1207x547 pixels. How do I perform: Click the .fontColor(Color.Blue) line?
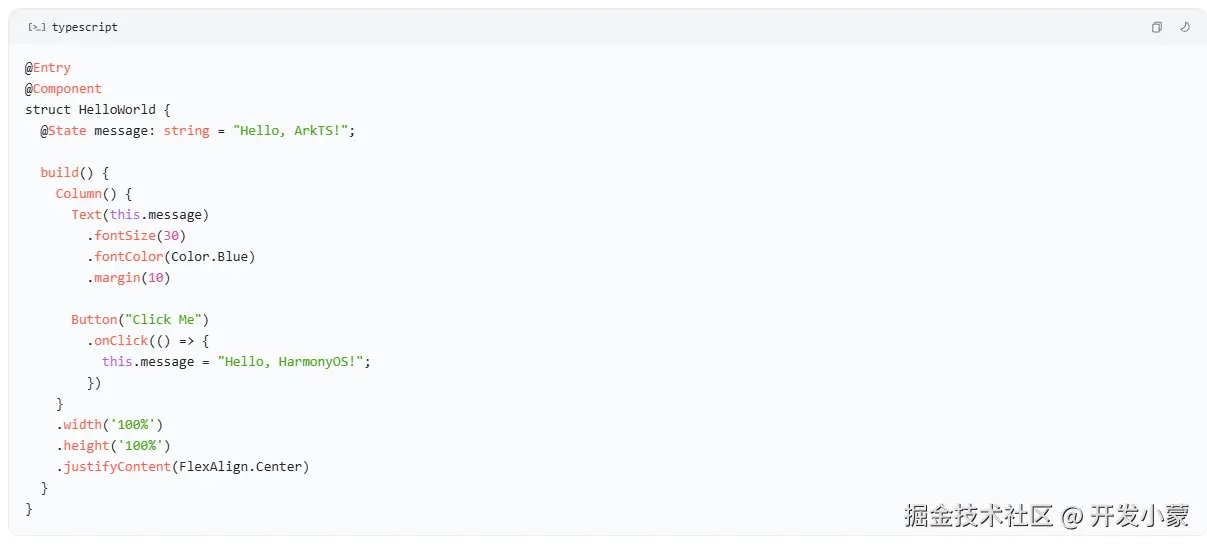(171, 256)
